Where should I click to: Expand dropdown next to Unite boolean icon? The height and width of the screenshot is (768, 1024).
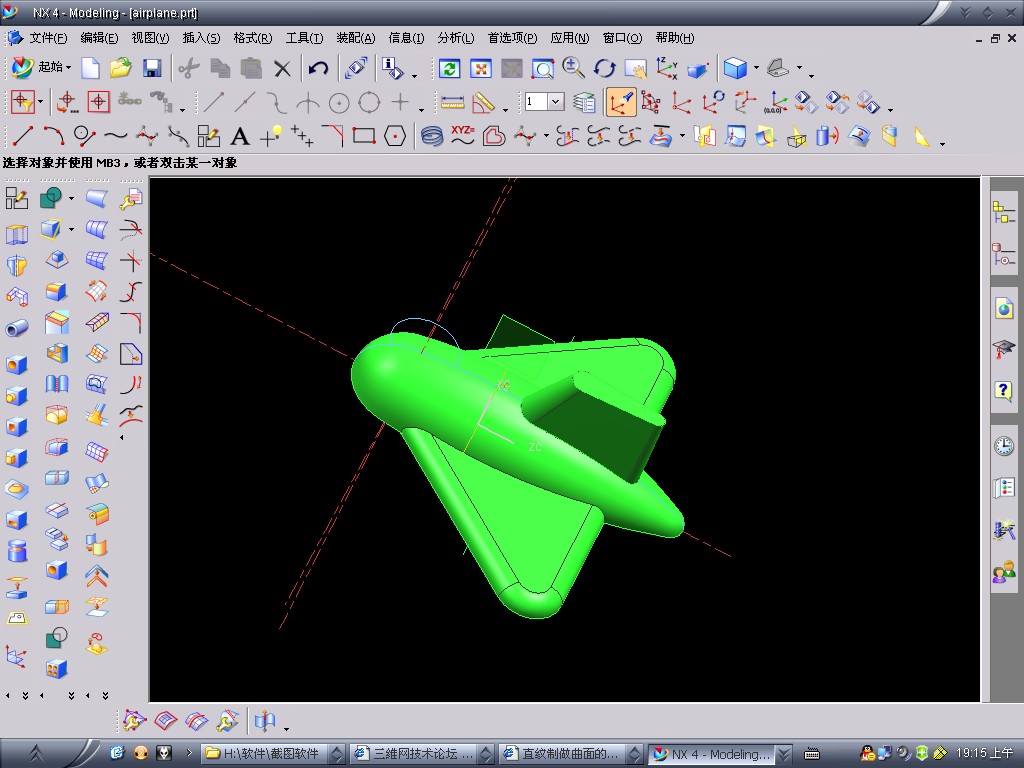click(x=71, y=198)
